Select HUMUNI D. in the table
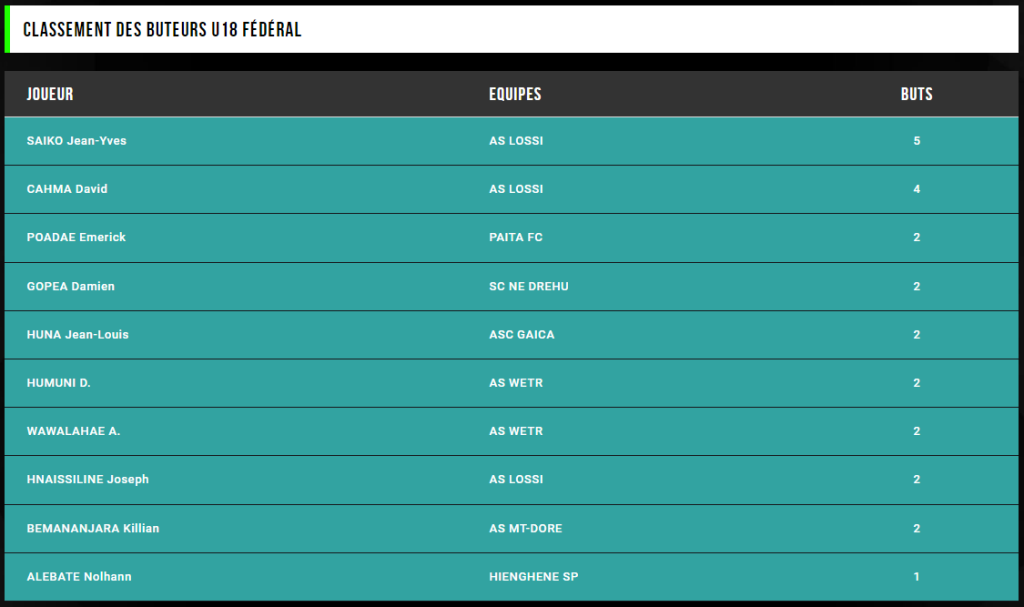The height and width of the screenshot is (607, 1024). tap(59, 383)
